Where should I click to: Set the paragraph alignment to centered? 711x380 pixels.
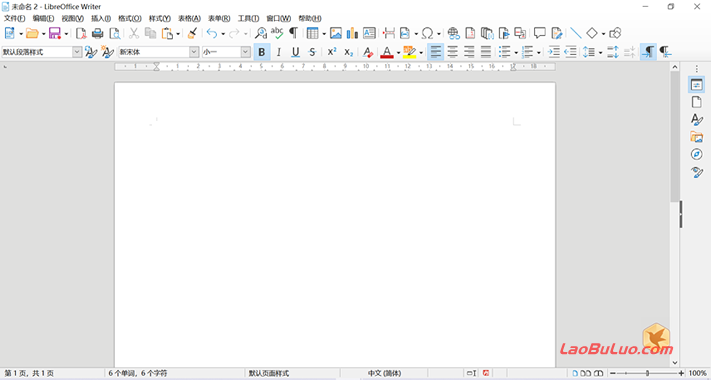tap(453, 52)
